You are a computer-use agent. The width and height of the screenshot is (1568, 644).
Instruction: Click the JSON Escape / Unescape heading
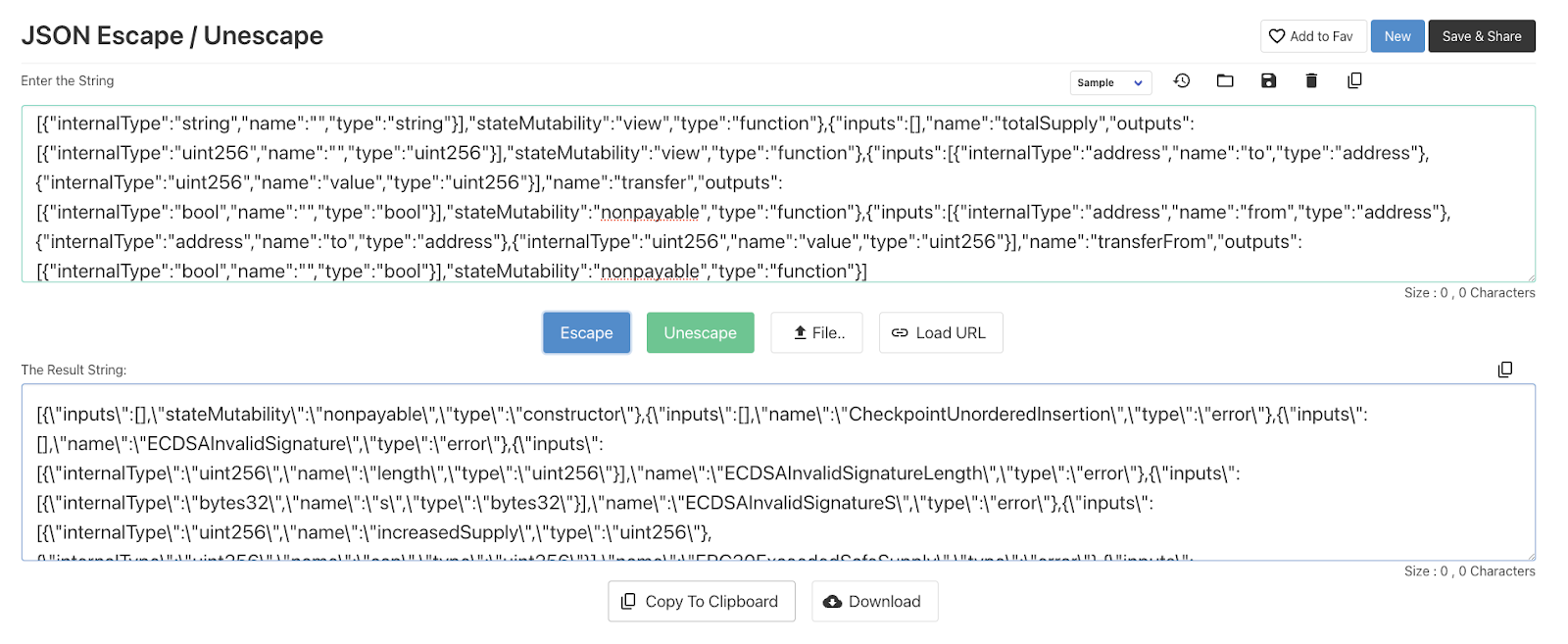click(172, 35)
